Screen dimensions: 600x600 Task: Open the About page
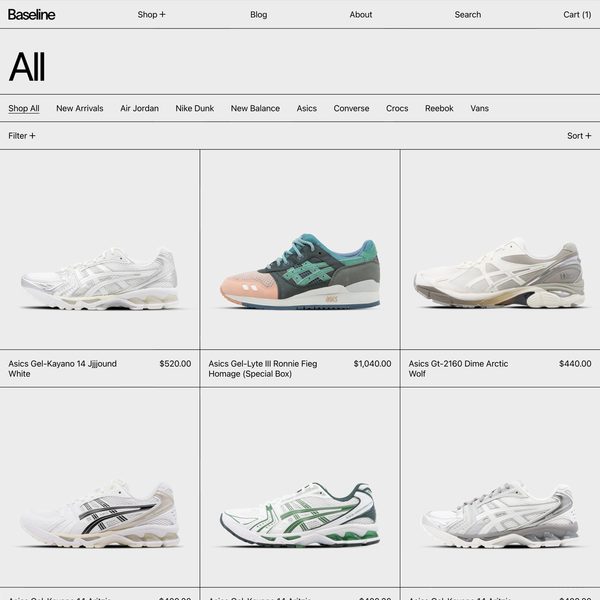click(x=360, y=15)
